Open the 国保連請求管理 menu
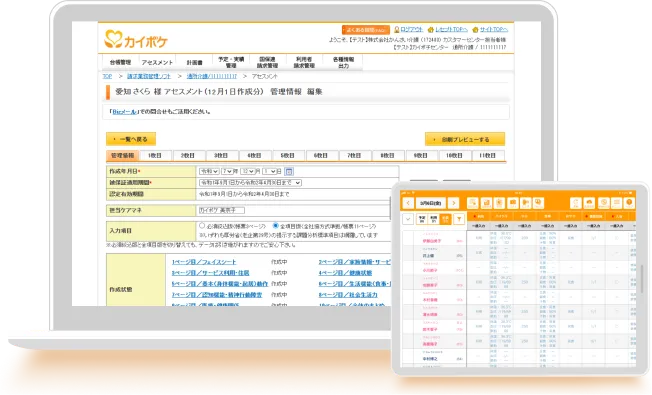Viewport: 652px width, 395px height. coord(267,62)
